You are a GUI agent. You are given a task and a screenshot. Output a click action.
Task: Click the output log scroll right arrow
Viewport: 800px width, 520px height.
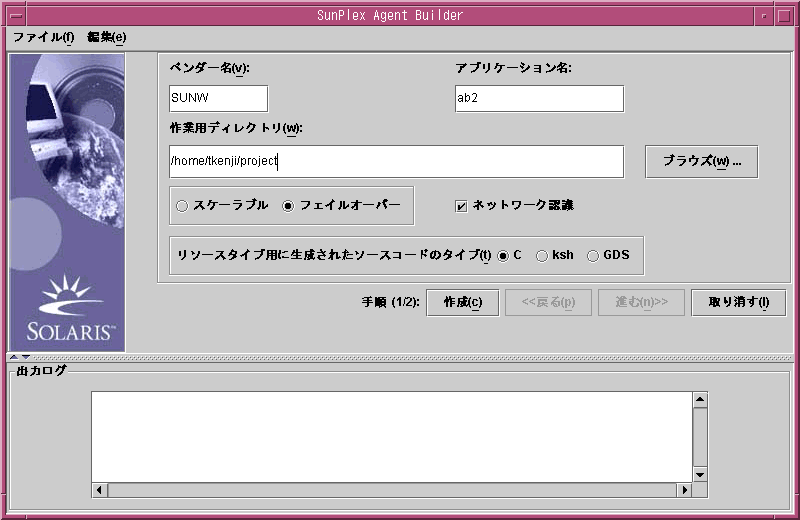coord(685,490)
